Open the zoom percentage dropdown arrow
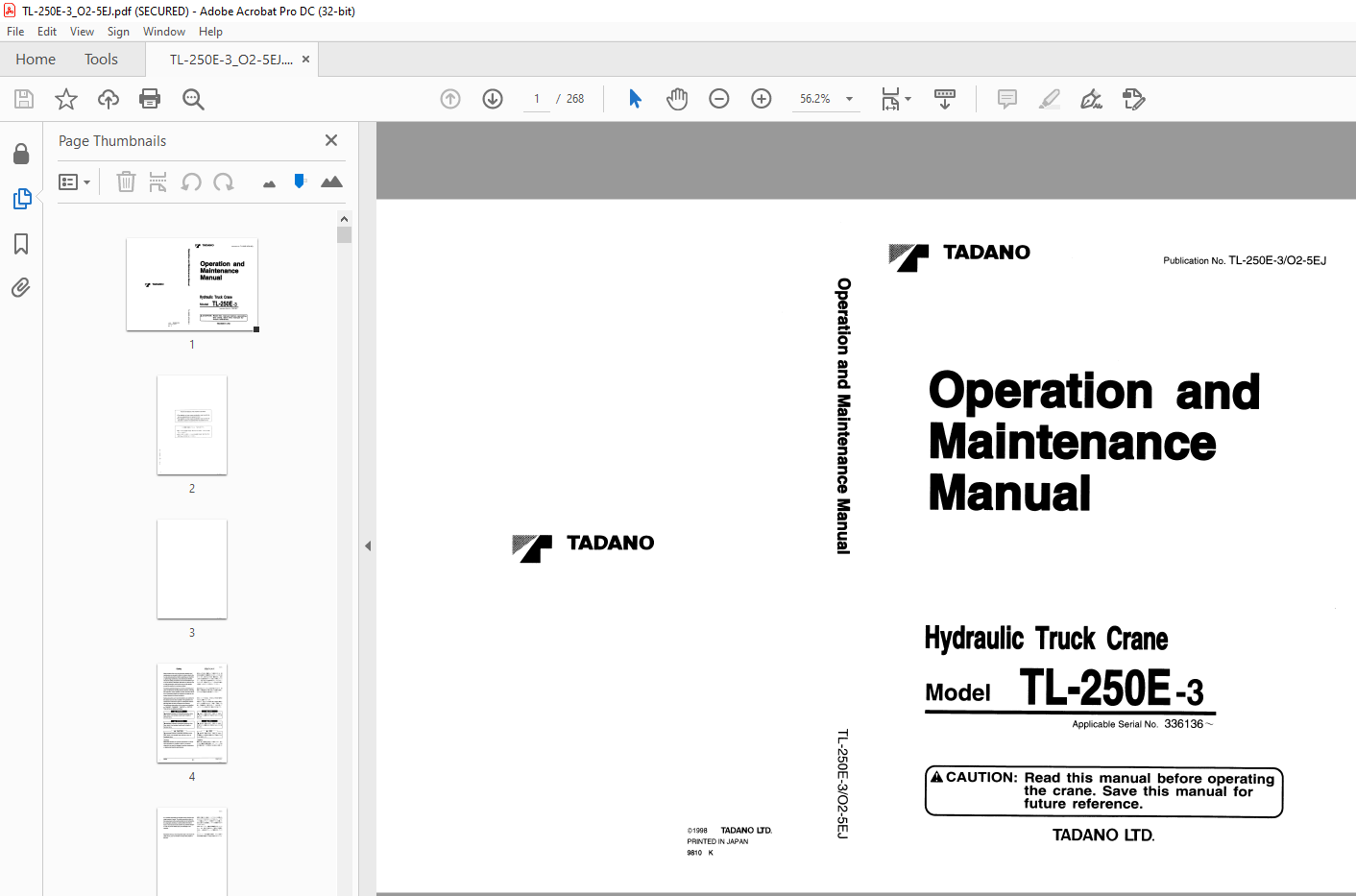 (849, 99)
